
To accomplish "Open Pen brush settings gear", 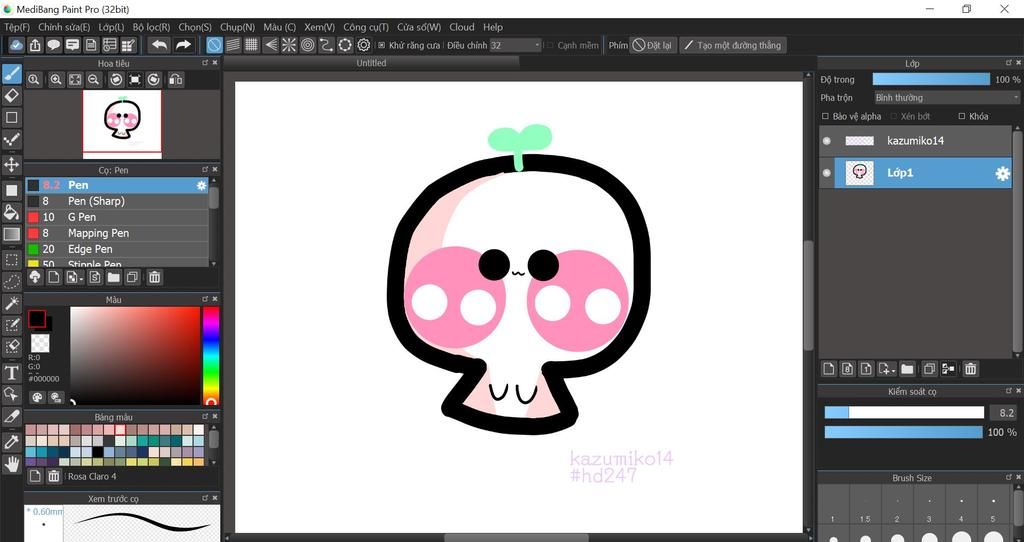I will [x=201, y=185].
